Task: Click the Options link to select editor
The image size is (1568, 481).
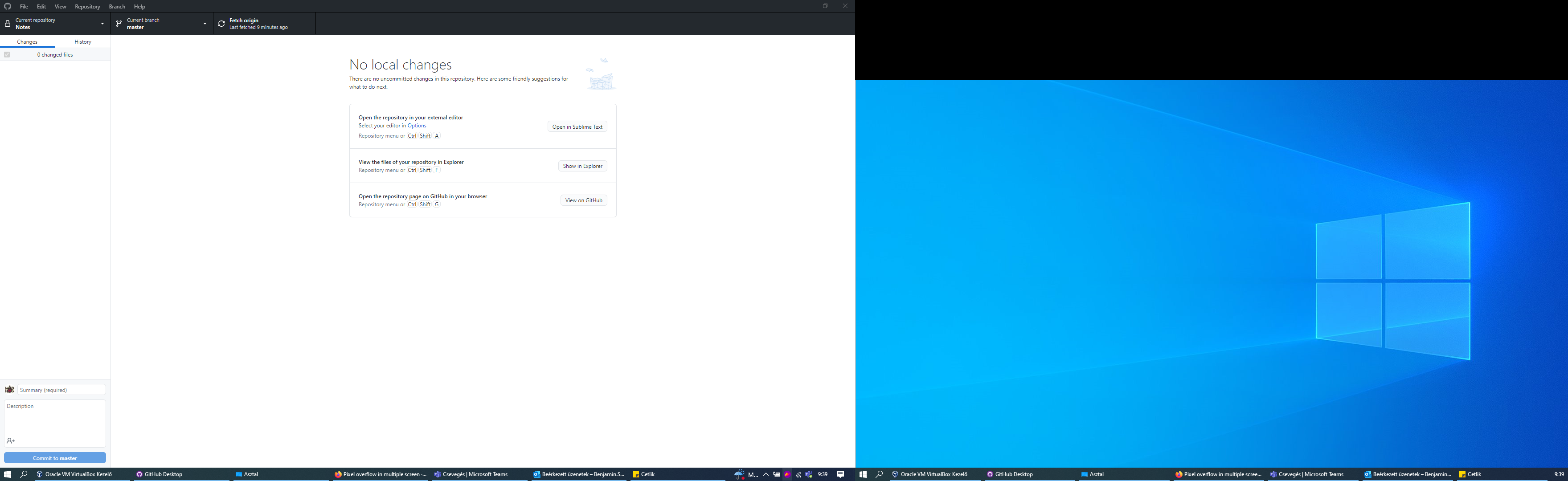Action: [417, 125]
